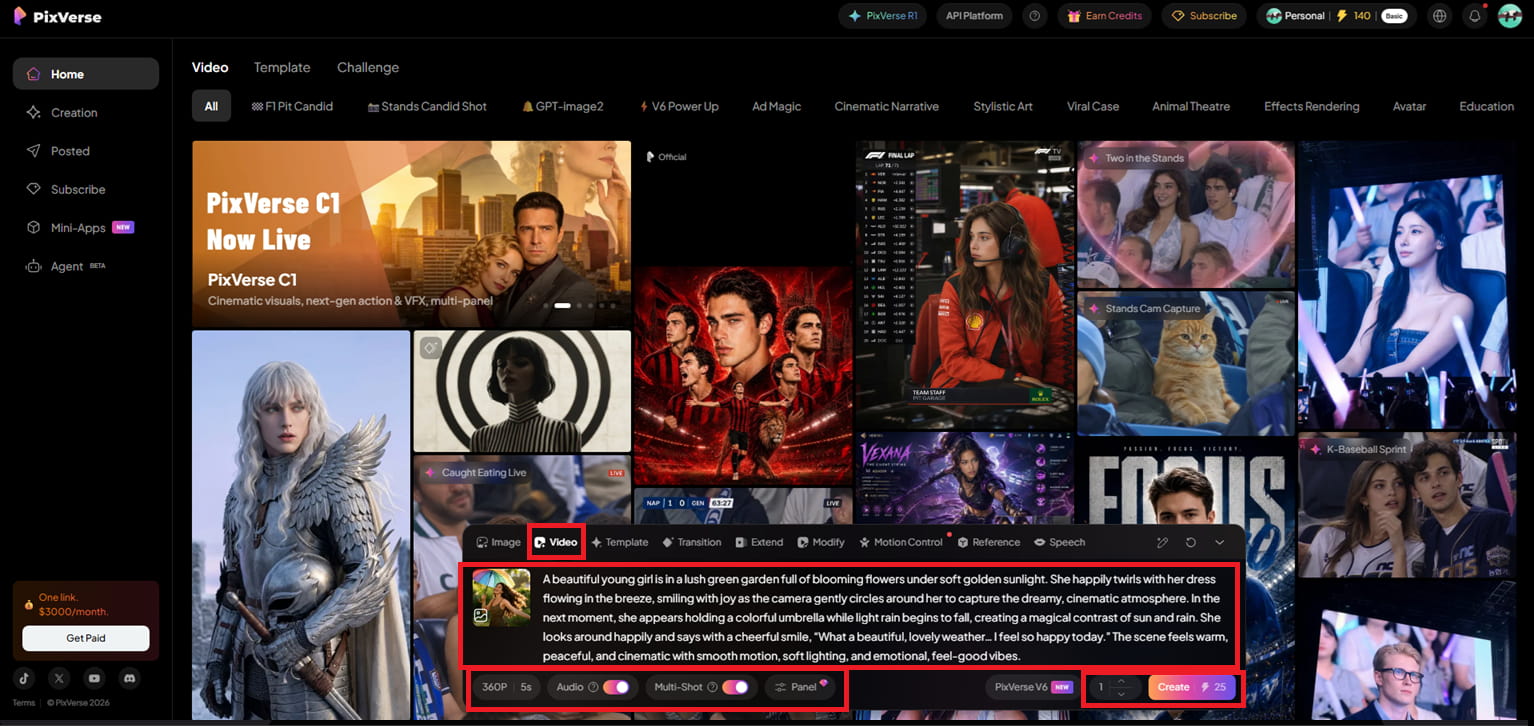Open the PixVerse C1 Now Live banner
This screenshot has width=1534, height=726.
412,233
